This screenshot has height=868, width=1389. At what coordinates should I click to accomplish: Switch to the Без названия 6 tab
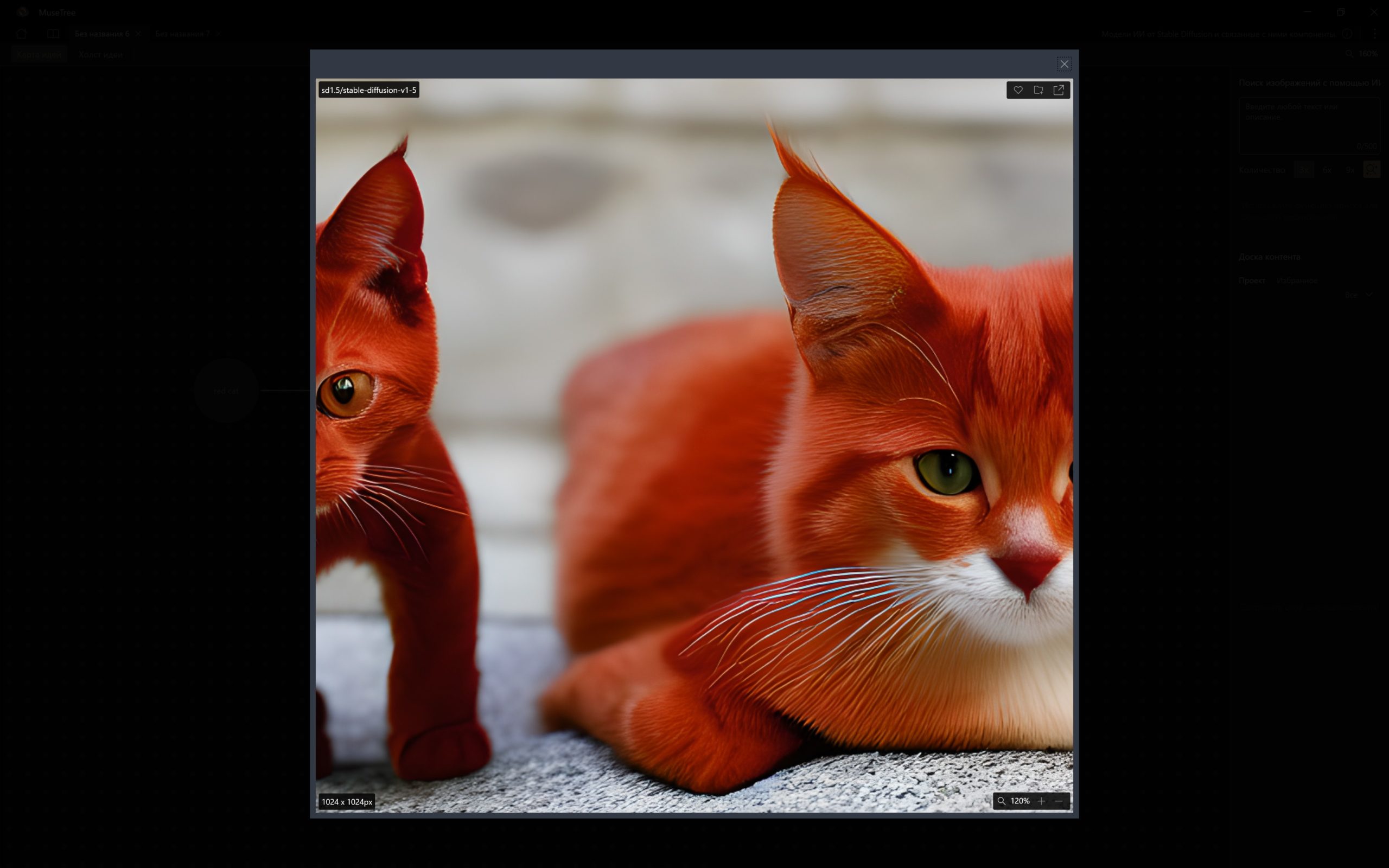[101, 34]
